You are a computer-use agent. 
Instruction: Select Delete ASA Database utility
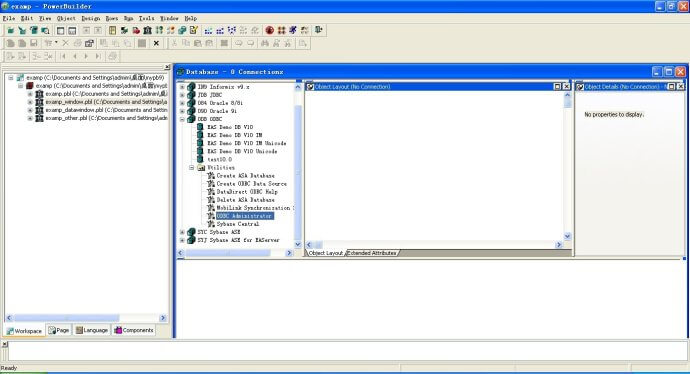[x=246, y=200]
